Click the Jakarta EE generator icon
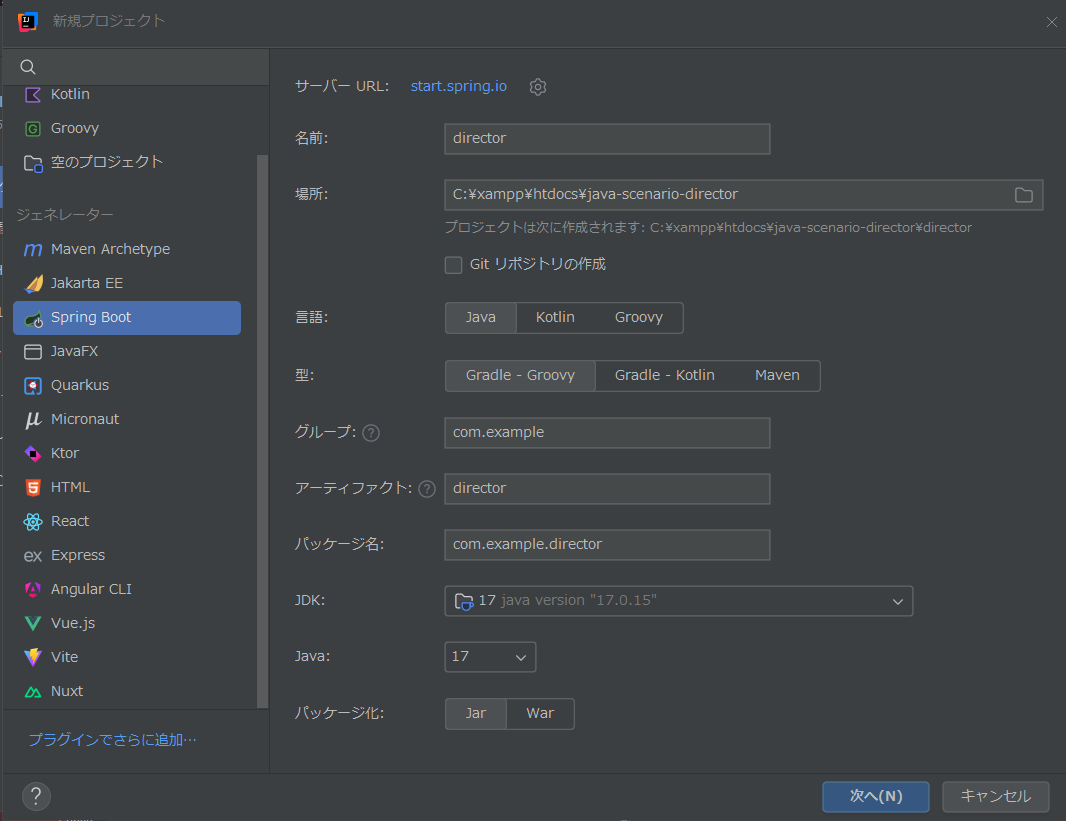 point(33,283)
